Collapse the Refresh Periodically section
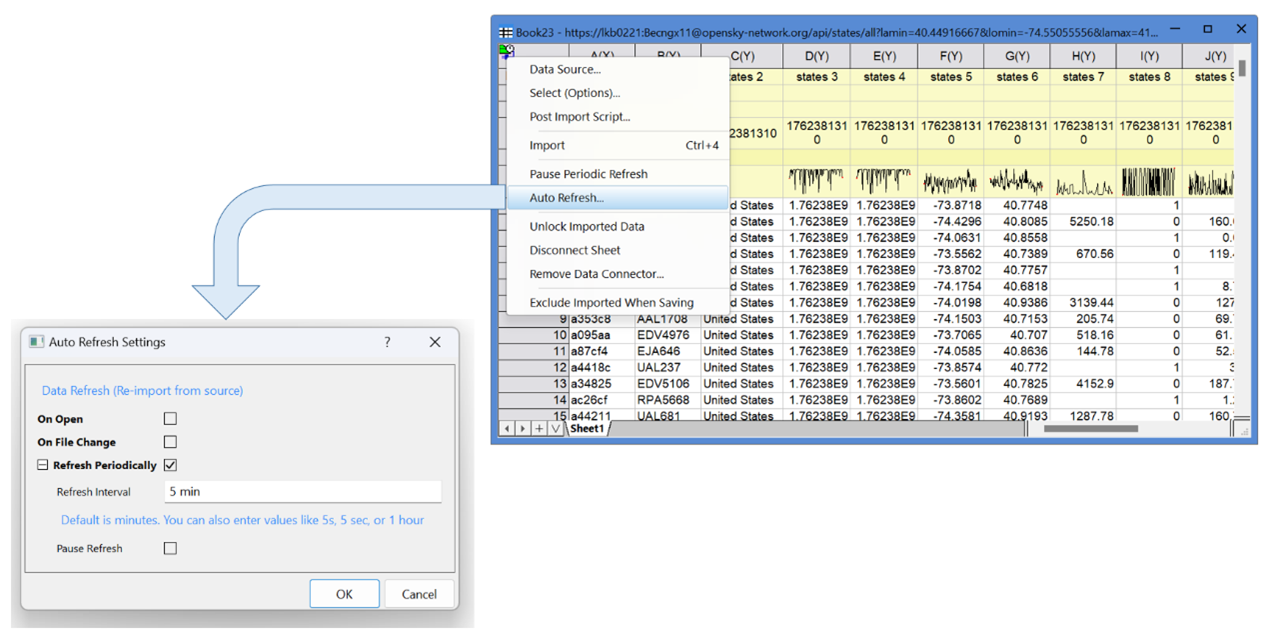This screenshot has width=1269, height=636. click(43, 465)
